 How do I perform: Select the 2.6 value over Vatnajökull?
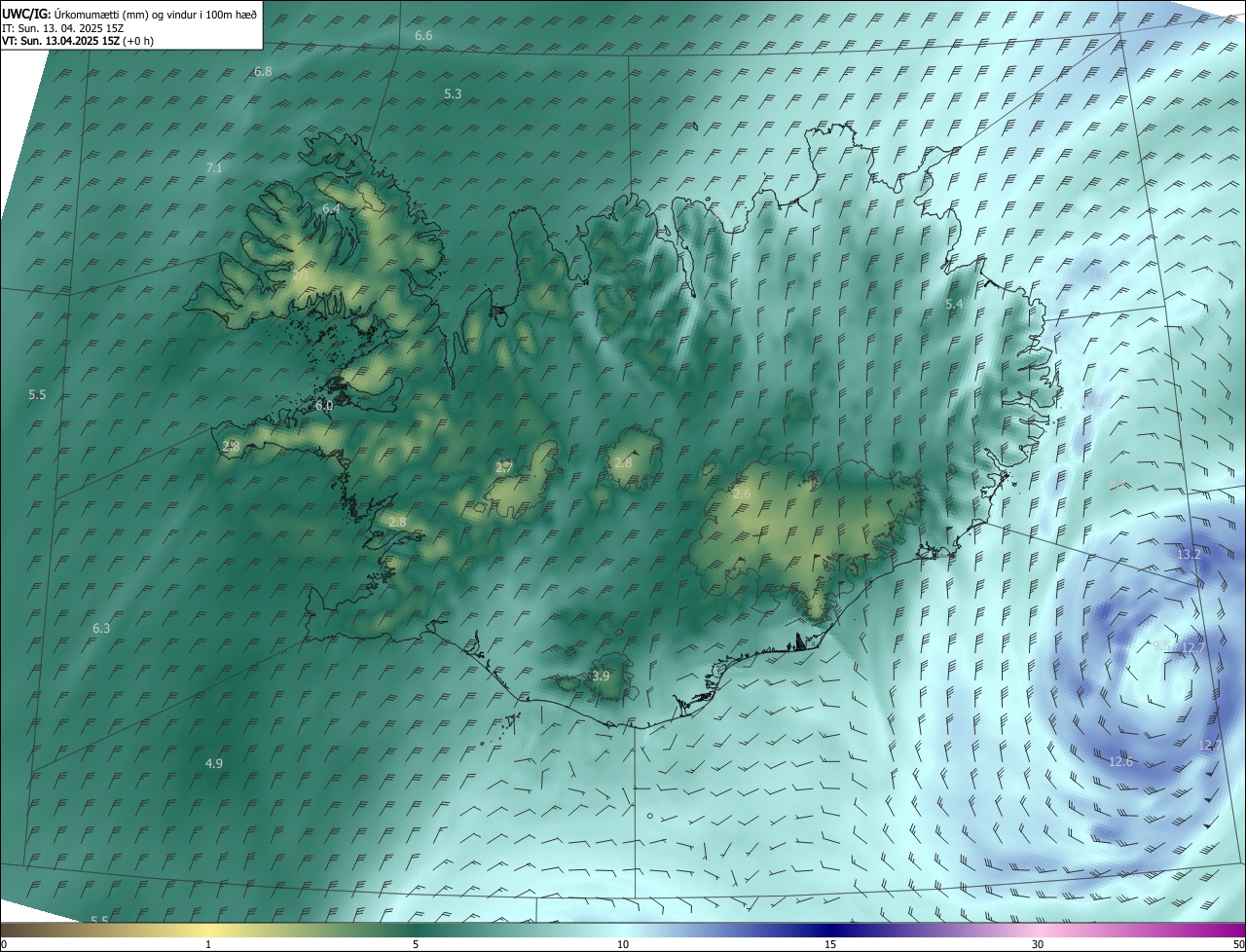coord(742,494)
